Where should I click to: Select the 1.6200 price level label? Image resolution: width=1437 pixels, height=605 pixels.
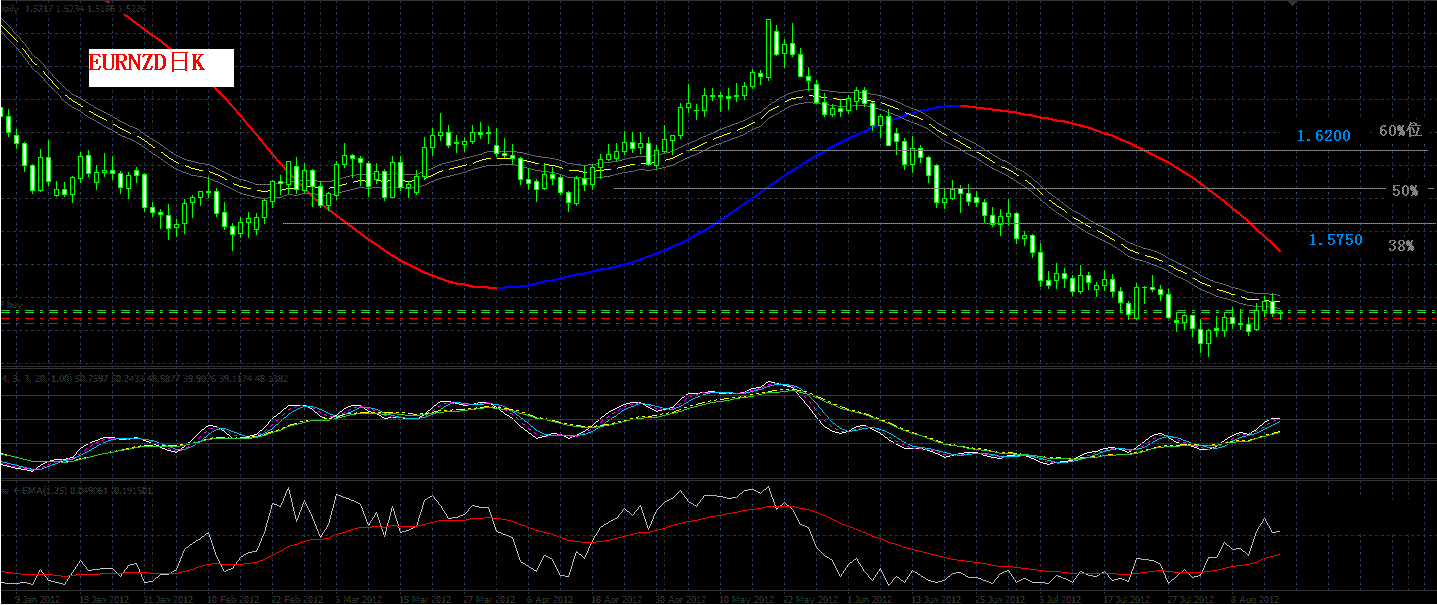(1323, 135)
